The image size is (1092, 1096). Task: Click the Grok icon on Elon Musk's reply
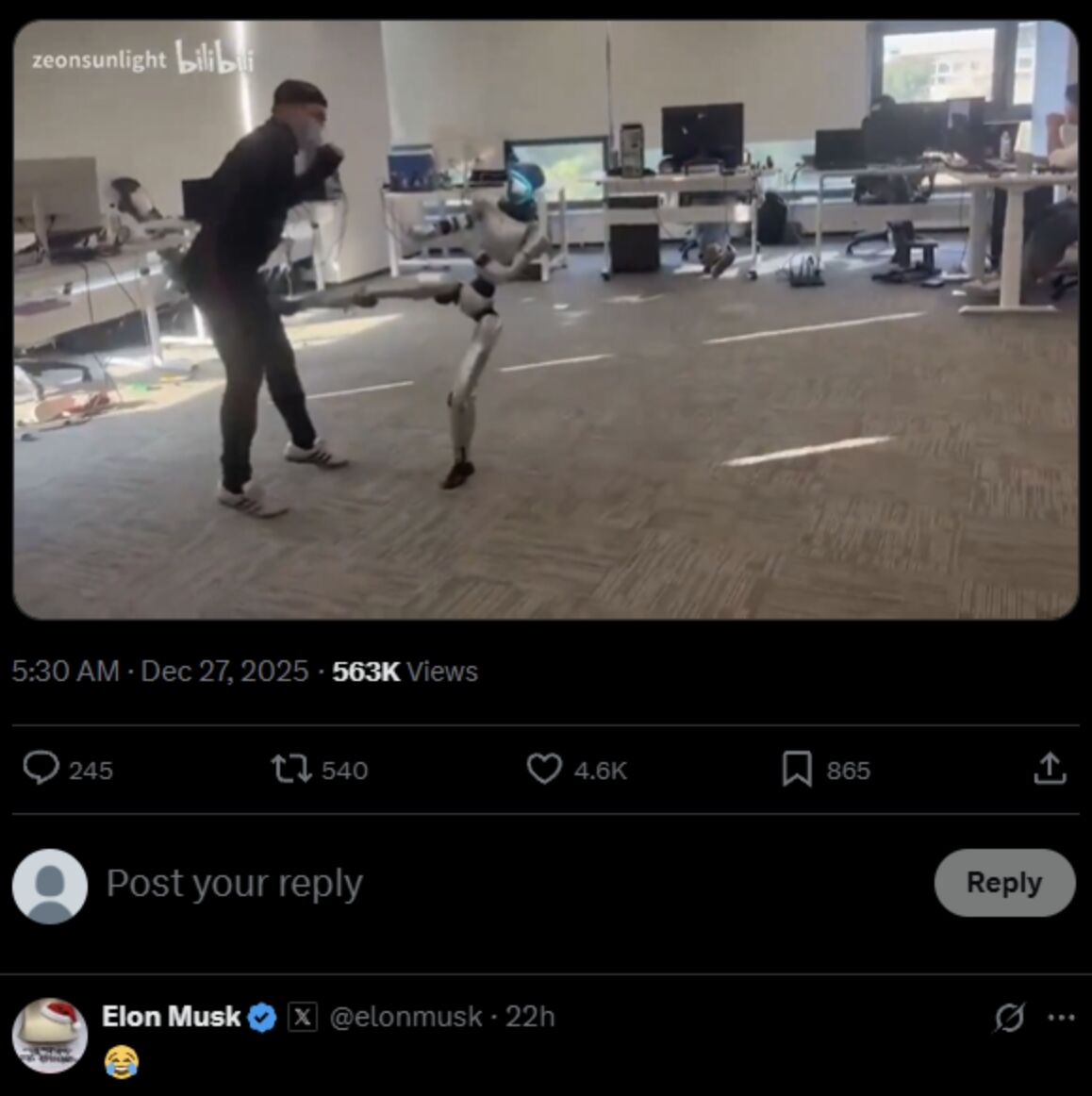1009,1017
